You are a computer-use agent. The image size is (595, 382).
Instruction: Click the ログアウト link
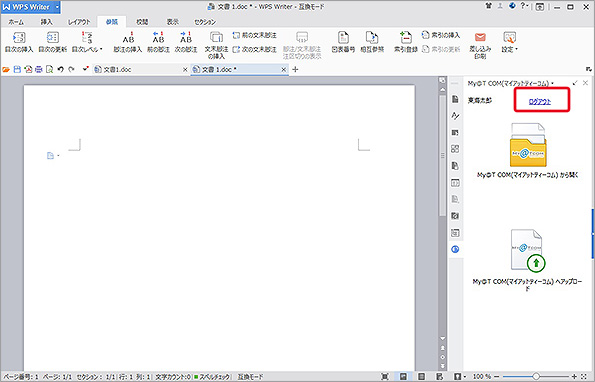click(x=540, y=102)
